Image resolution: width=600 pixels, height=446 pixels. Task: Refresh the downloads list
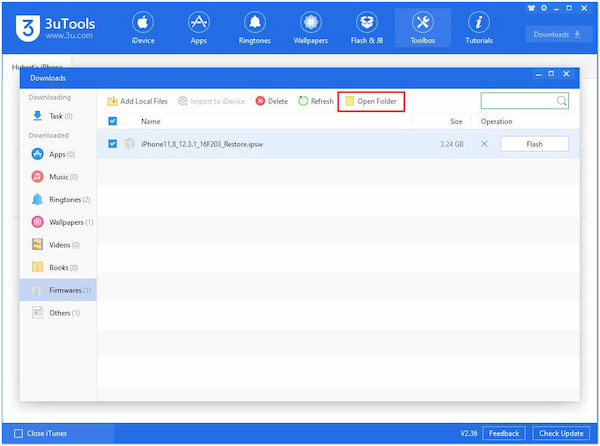(316, 101)
